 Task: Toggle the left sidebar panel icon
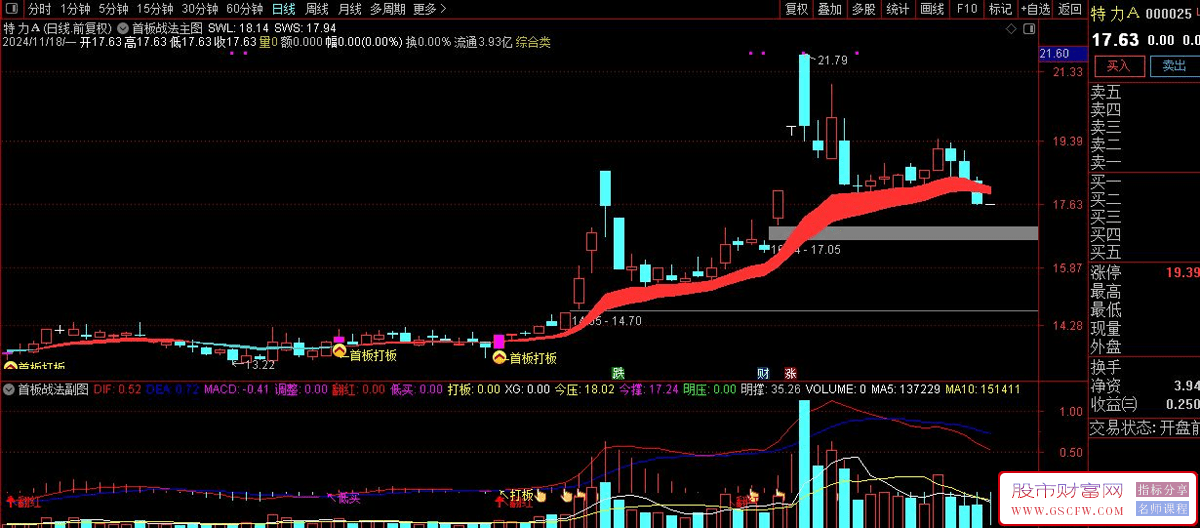[11, 9]
